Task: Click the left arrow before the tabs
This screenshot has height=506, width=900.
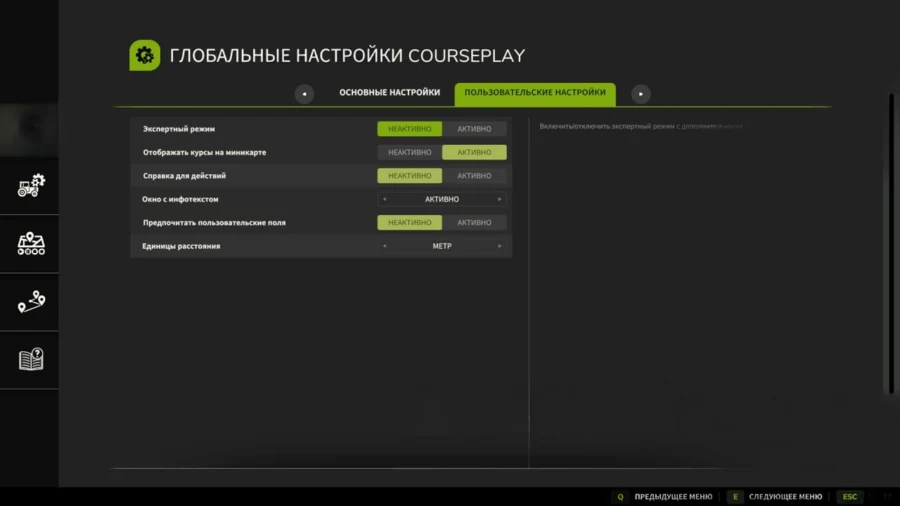Action: (x=304, y=93)
